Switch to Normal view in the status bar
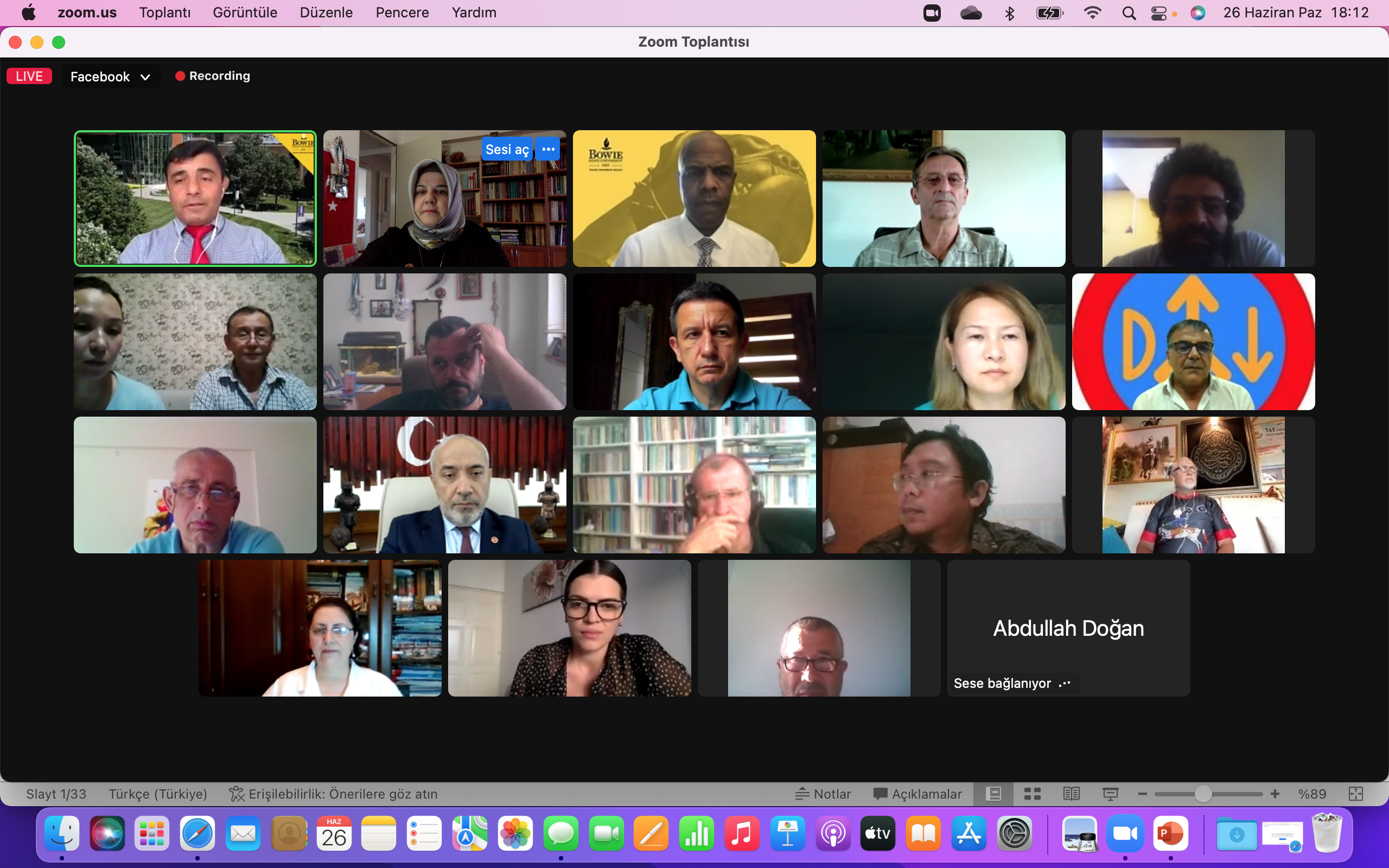The width and height of the screenshot is (1389, 868). [993, 794]
